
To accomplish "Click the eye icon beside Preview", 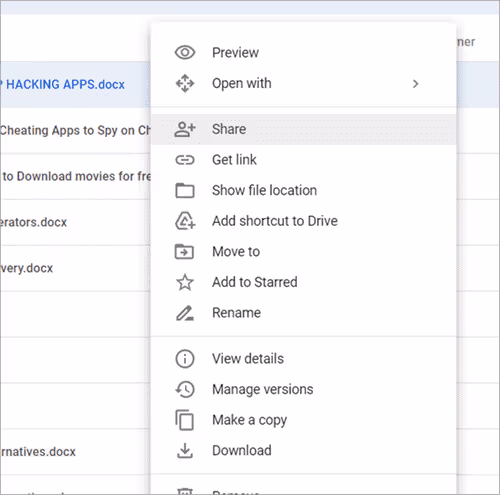I will (x=185, y=52).
